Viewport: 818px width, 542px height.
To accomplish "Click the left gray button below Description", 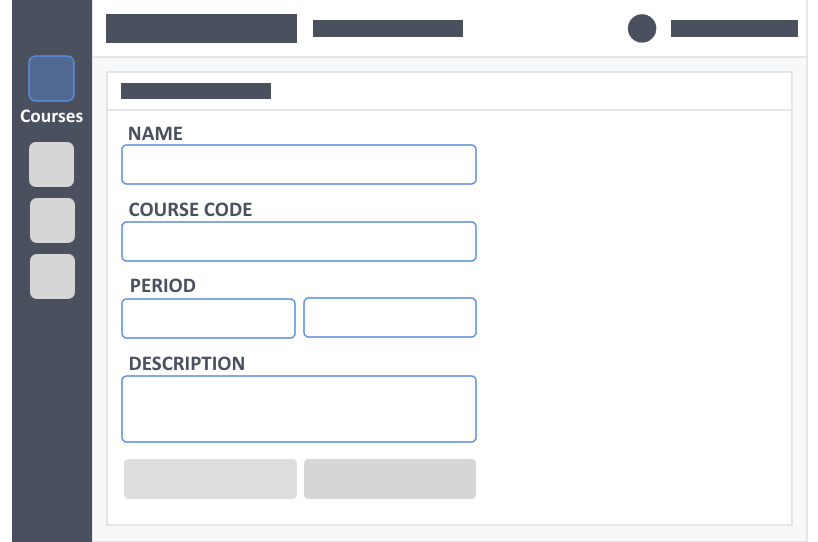I will (x=210, y=479).
